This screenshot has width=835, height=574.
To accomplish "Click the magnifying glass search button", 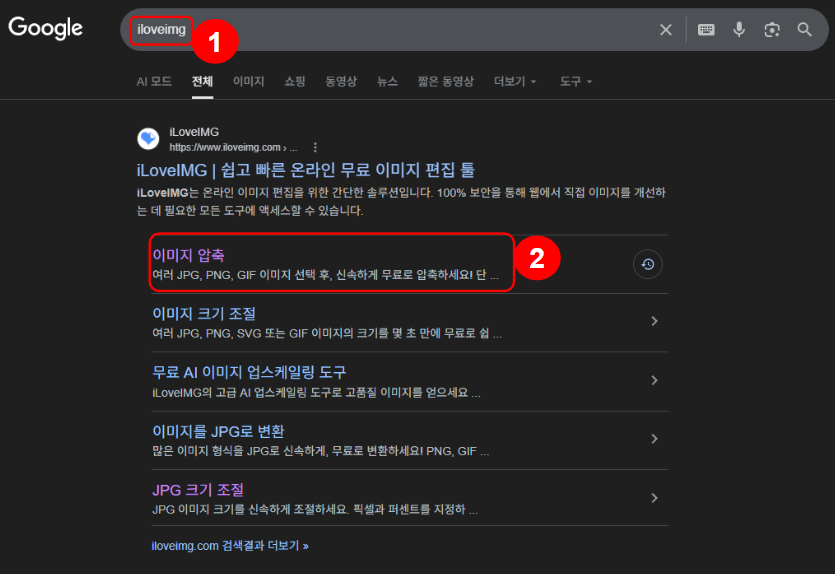I will point(805,30).
